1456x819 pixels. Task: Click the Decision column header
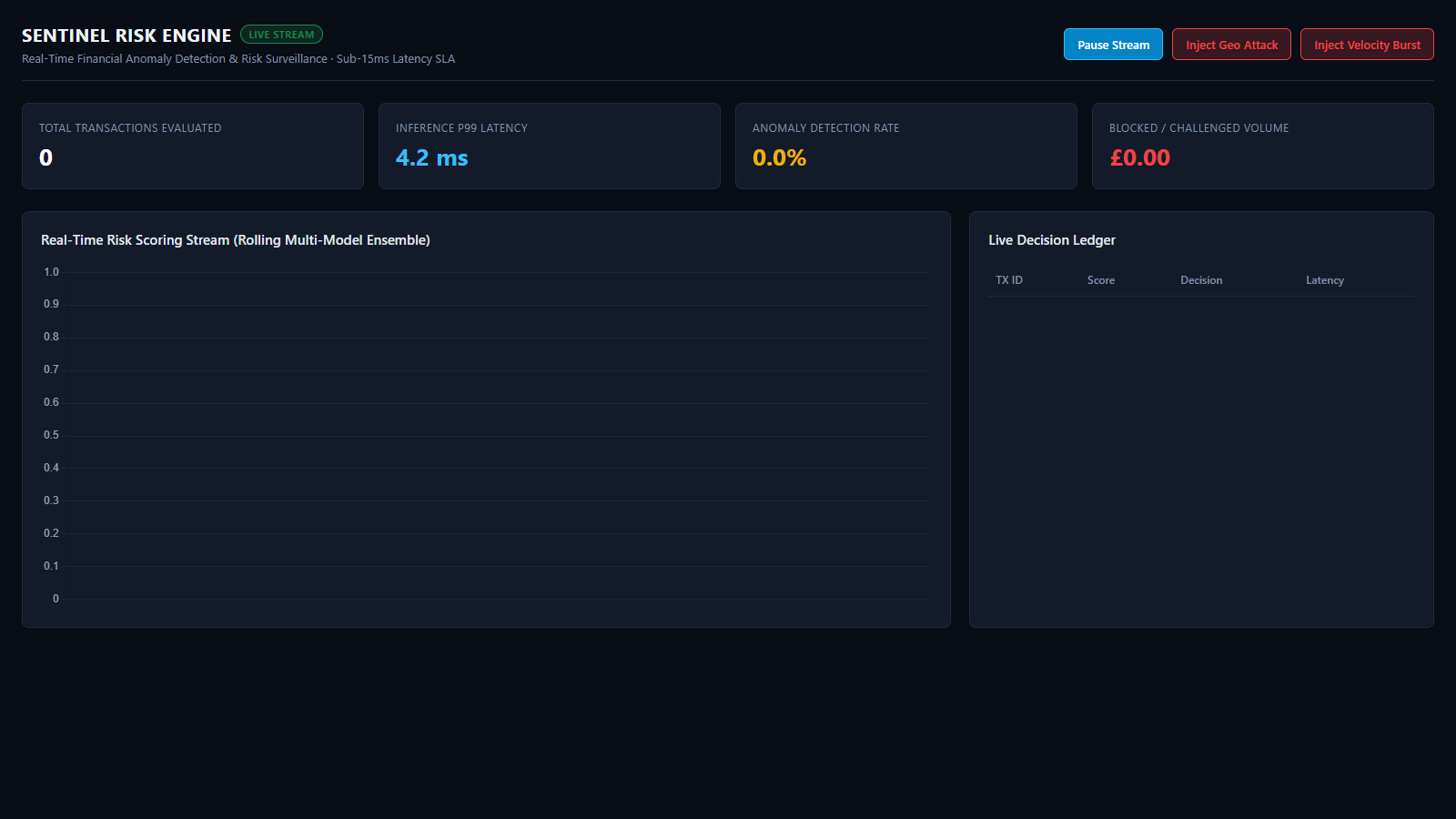coord(1201,280)
